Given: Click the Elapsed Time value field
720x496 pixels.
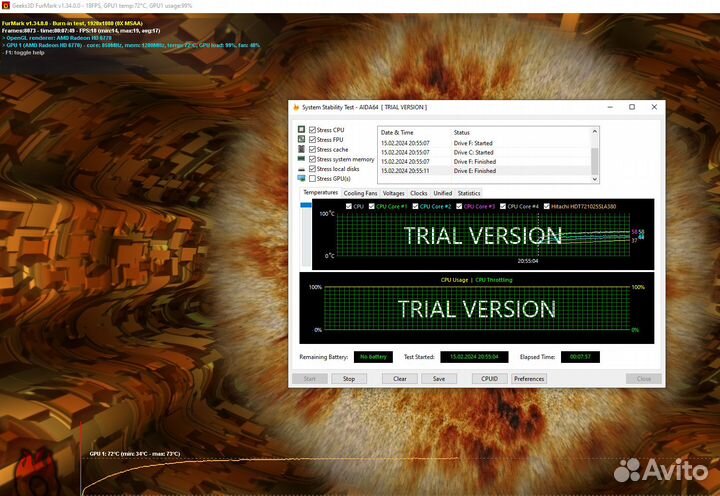Looking at the screenshot, I should point(580,357).
